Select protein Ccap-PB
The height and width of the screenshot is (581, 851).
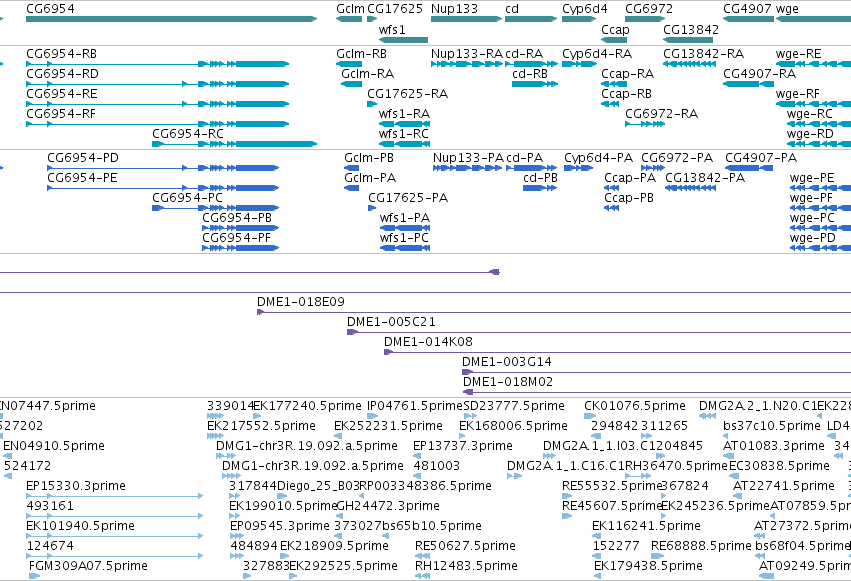pyautogui.click(x=612, y=208)
